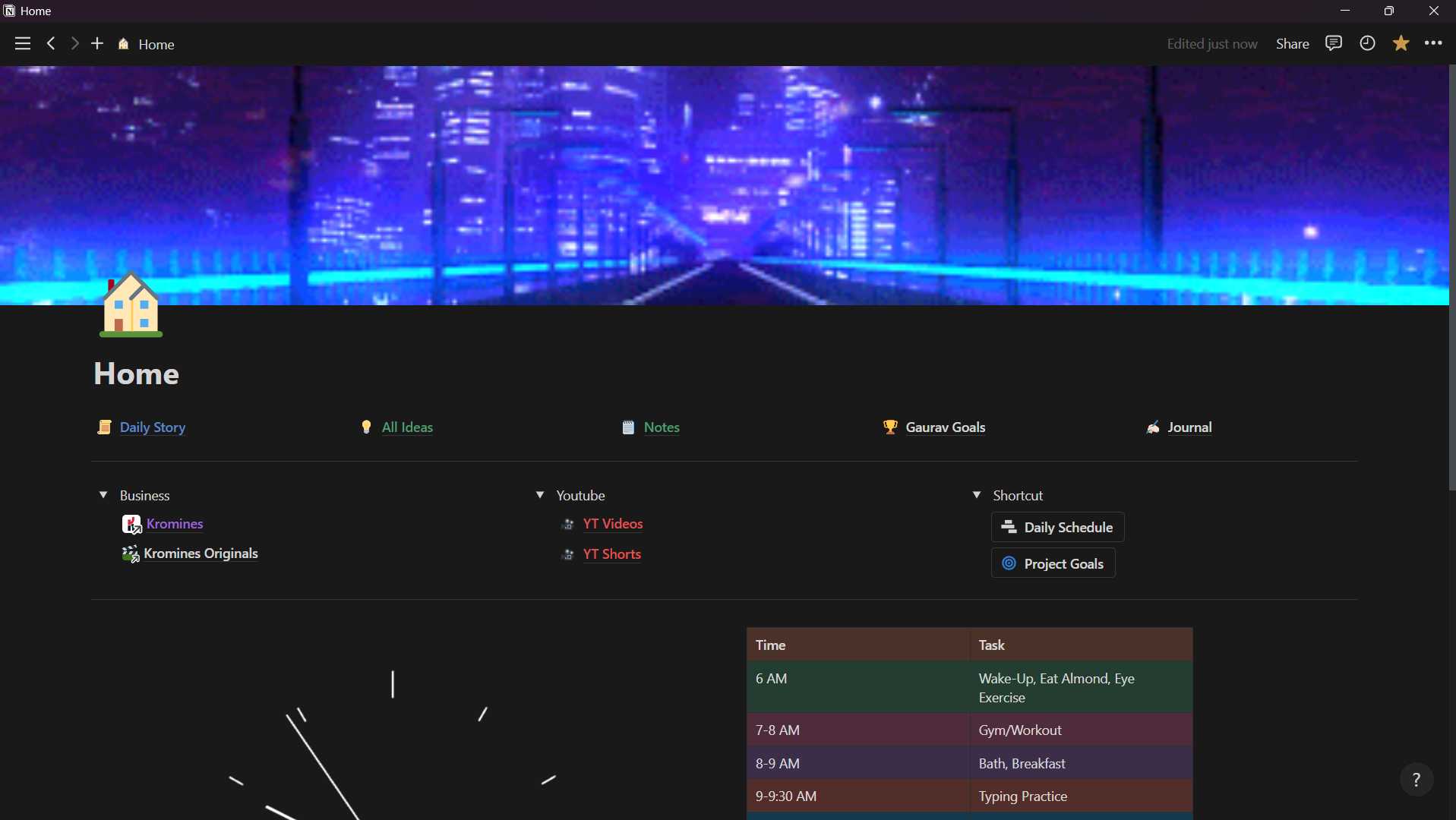Select the Bath, Breakfast task cell
Image resolution: width=1456 pixels, height=820 pixels.
click(x=1081, y=763)
